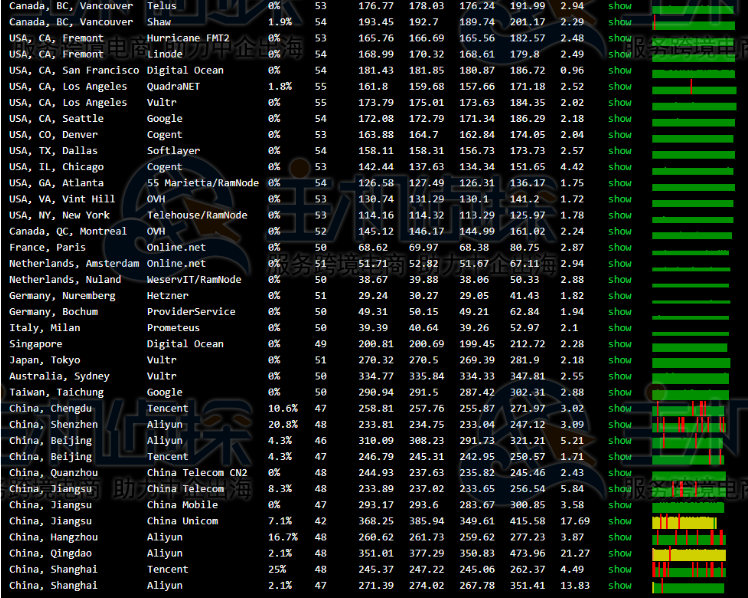Click the show link for Singapore Digital Ocean
Viewport: 748px width, 598px height.
coord(620,344)
